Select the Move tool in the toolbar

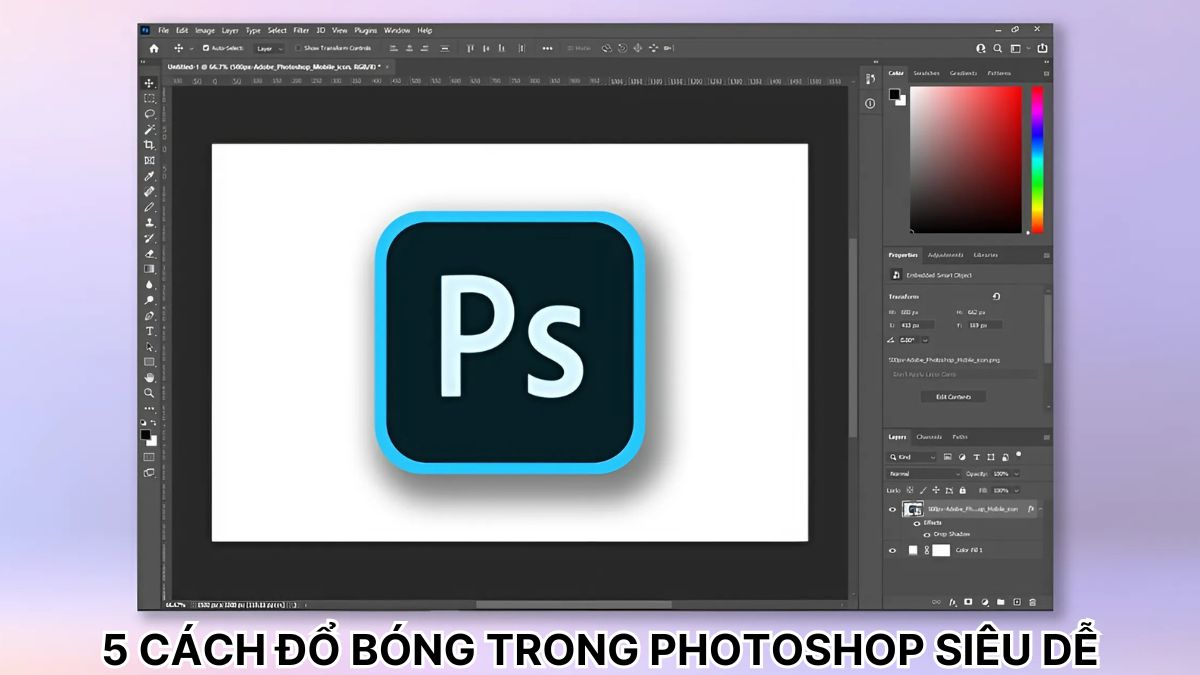point(149,83)
